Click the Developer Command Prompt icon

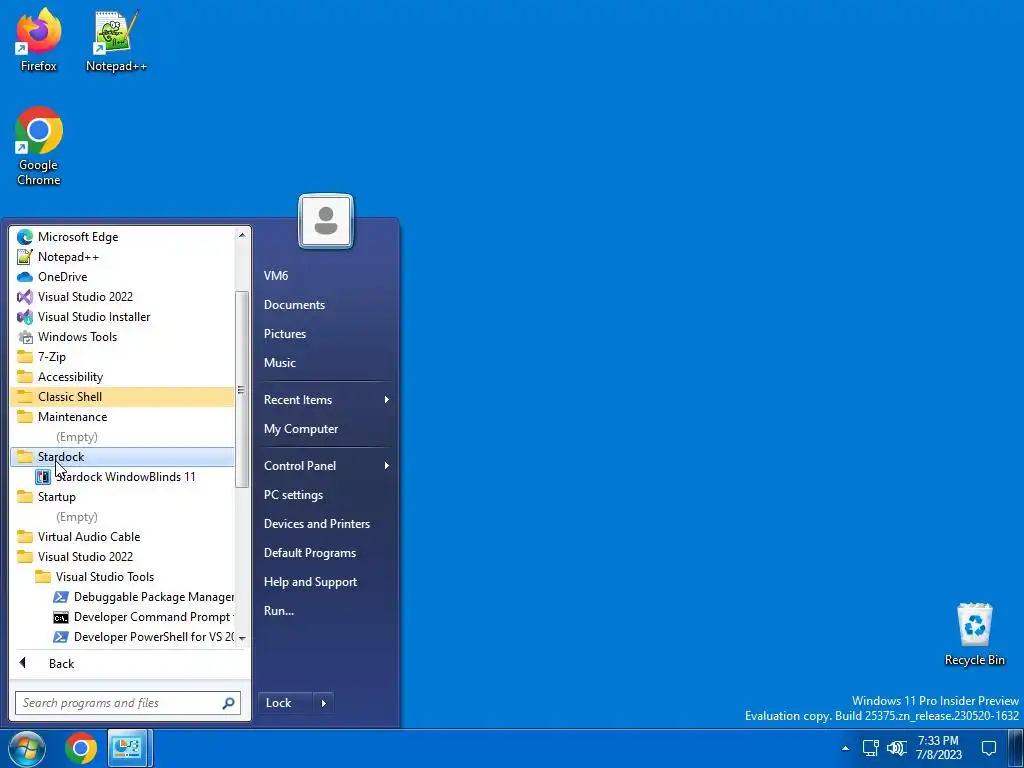point(61,617)
